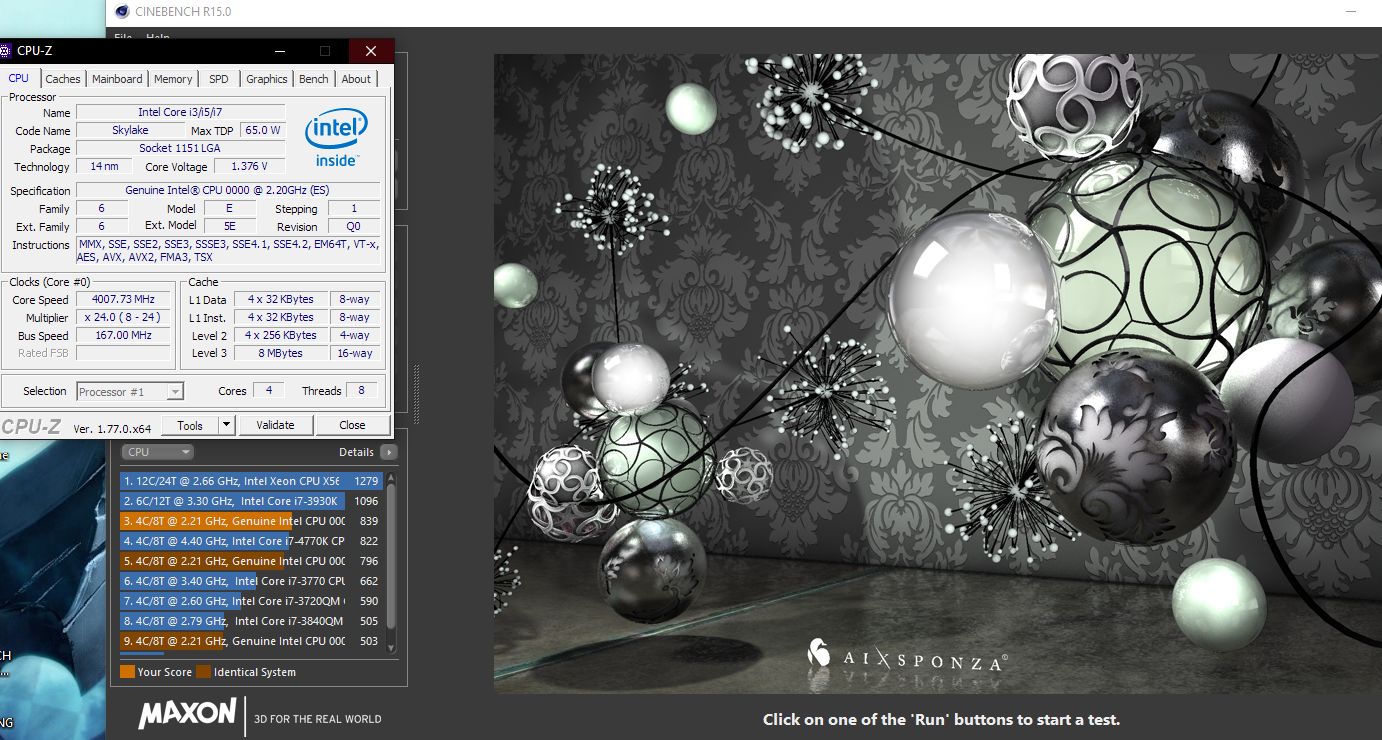
Task: Open the Details arrow button in Cinebench ranking
Action: (388, 452)
